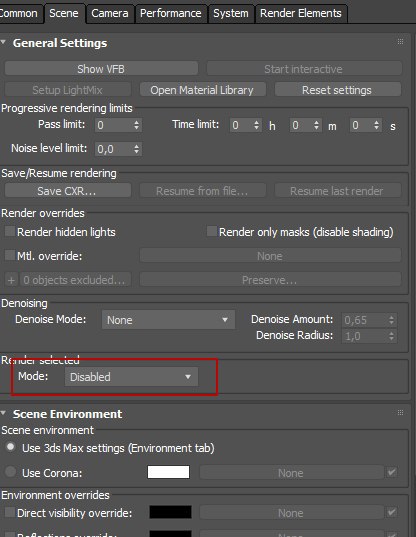Open the Denoise Mode dropdown
The height and width of the screenshot is (537, 416).
(x=168, y=320)
